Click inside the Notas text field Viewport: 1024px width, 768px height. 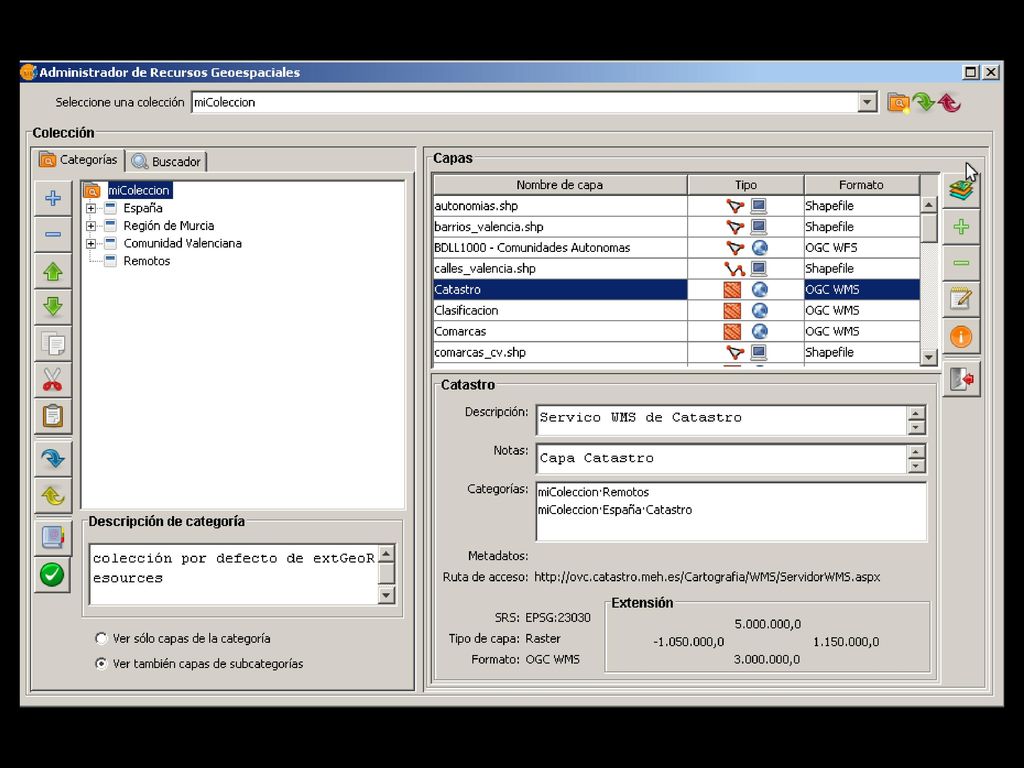722,459
